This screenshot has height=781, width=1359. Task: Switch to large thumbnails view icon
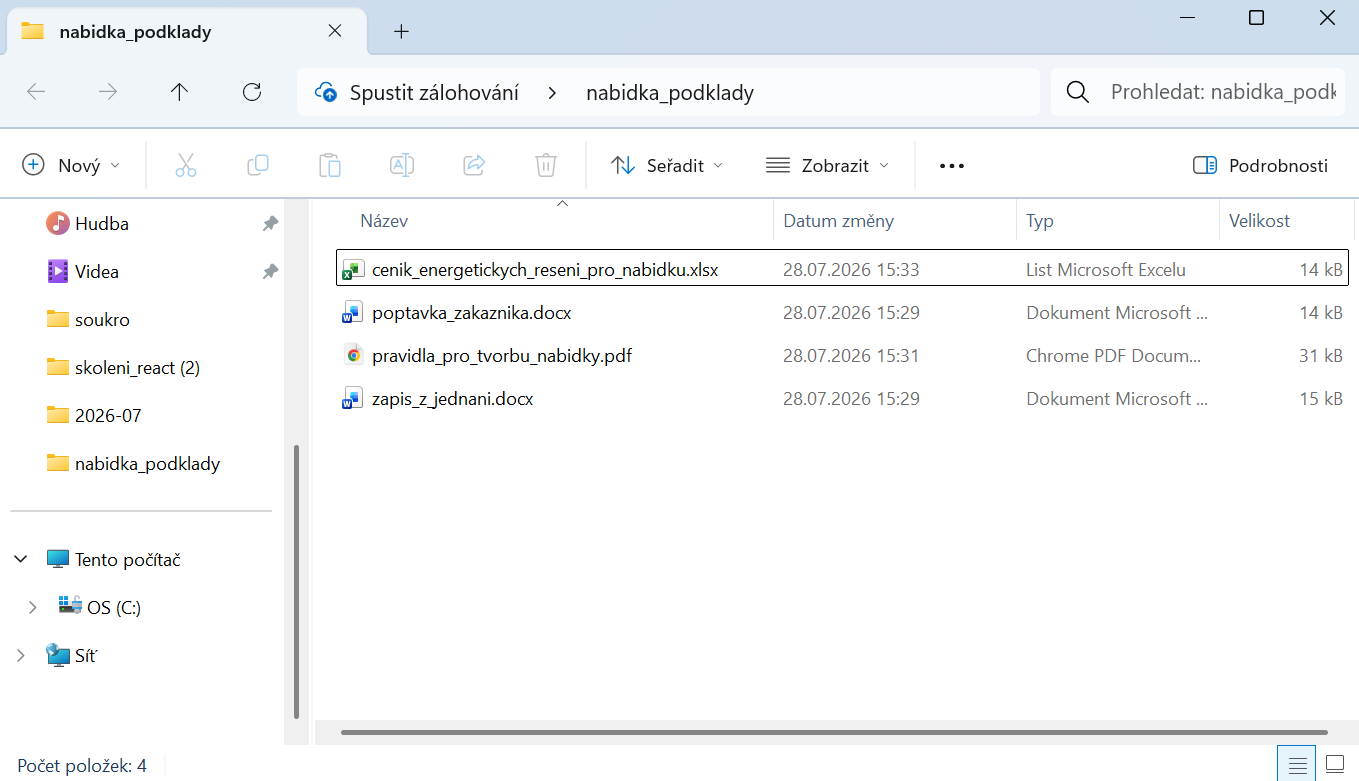click(x=1336, y=766)
